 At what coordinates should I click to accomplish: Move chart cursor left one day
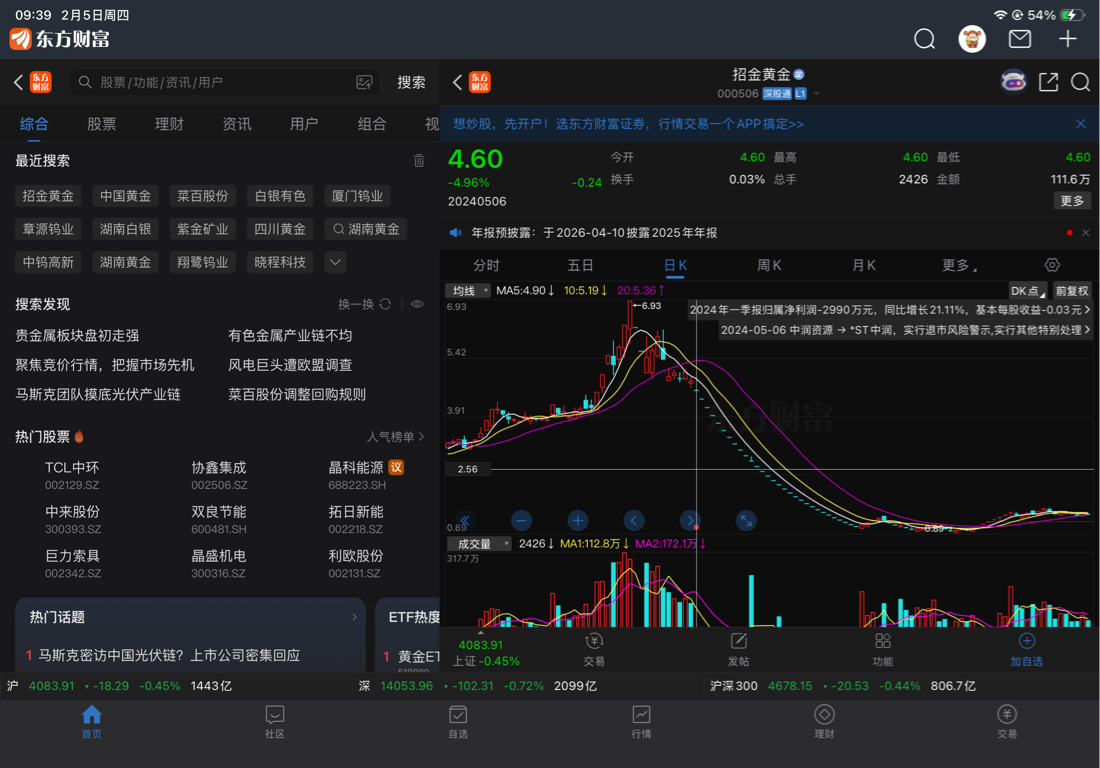point(633,520)
